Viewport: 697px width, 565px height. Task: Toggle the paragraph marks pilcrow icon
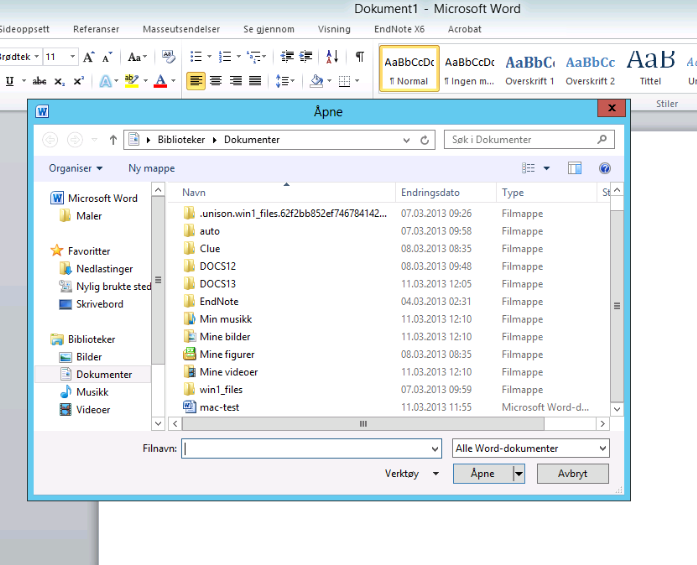click(x=360, y=56)
